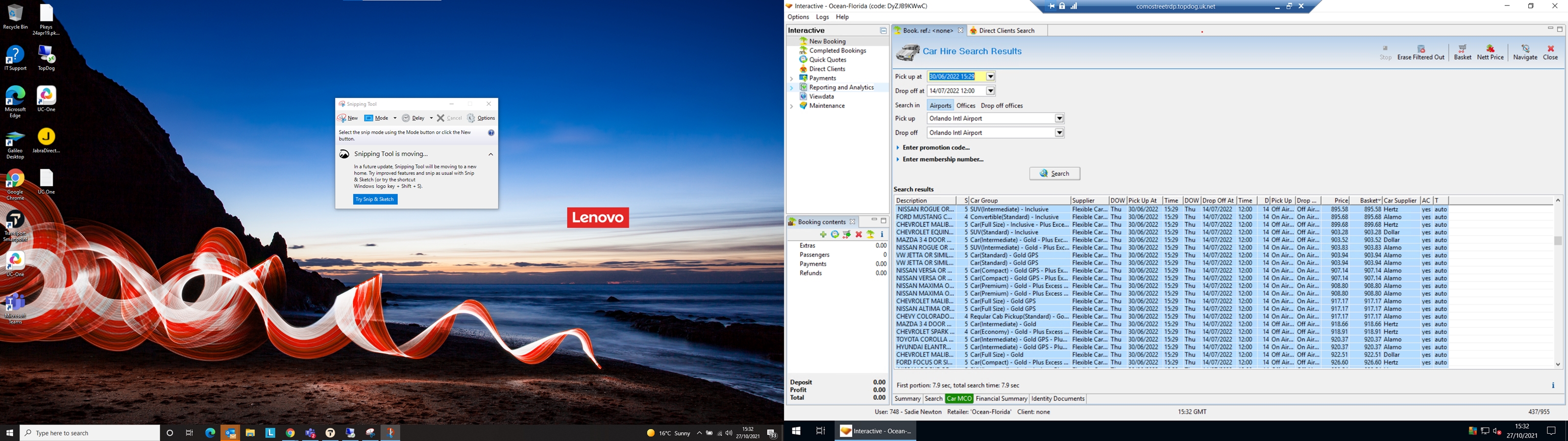Launch TopDog from the desktop
1568x441 pixels.
[46, 58]
